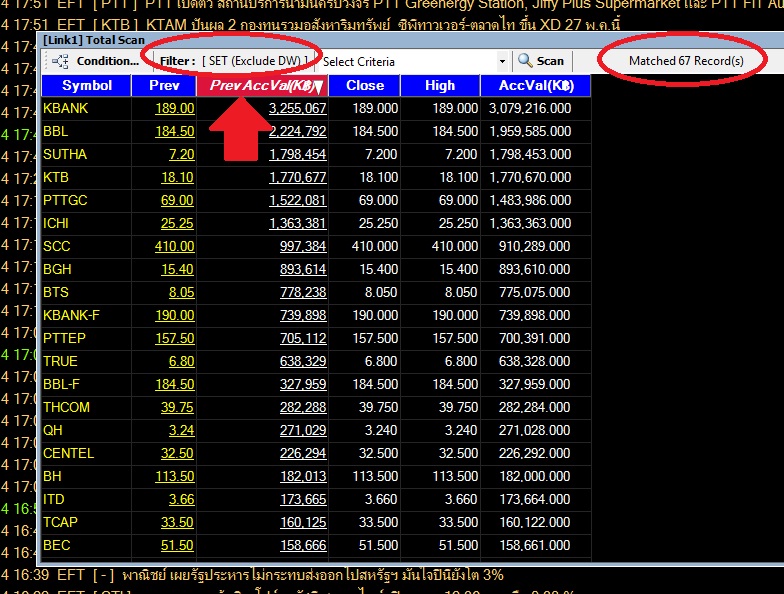This screenshot has height=594, width=784.
Task: Click THCOM PrevAccVal value 282,288
Action: pos(303,408)
